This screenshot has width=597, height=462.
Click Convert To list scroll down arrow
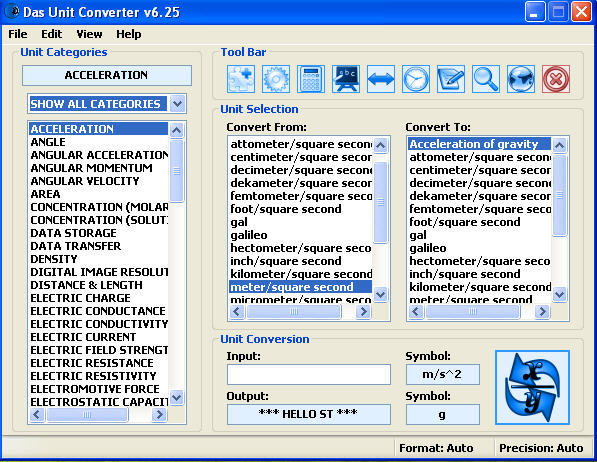[559, 294]
